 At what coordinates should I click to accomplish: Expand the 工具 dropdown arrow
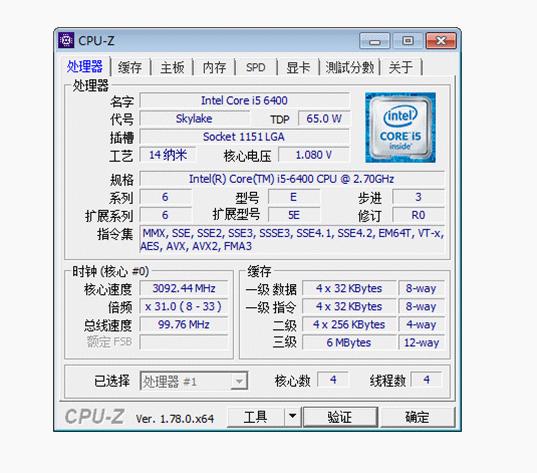(x=292, y=416)
